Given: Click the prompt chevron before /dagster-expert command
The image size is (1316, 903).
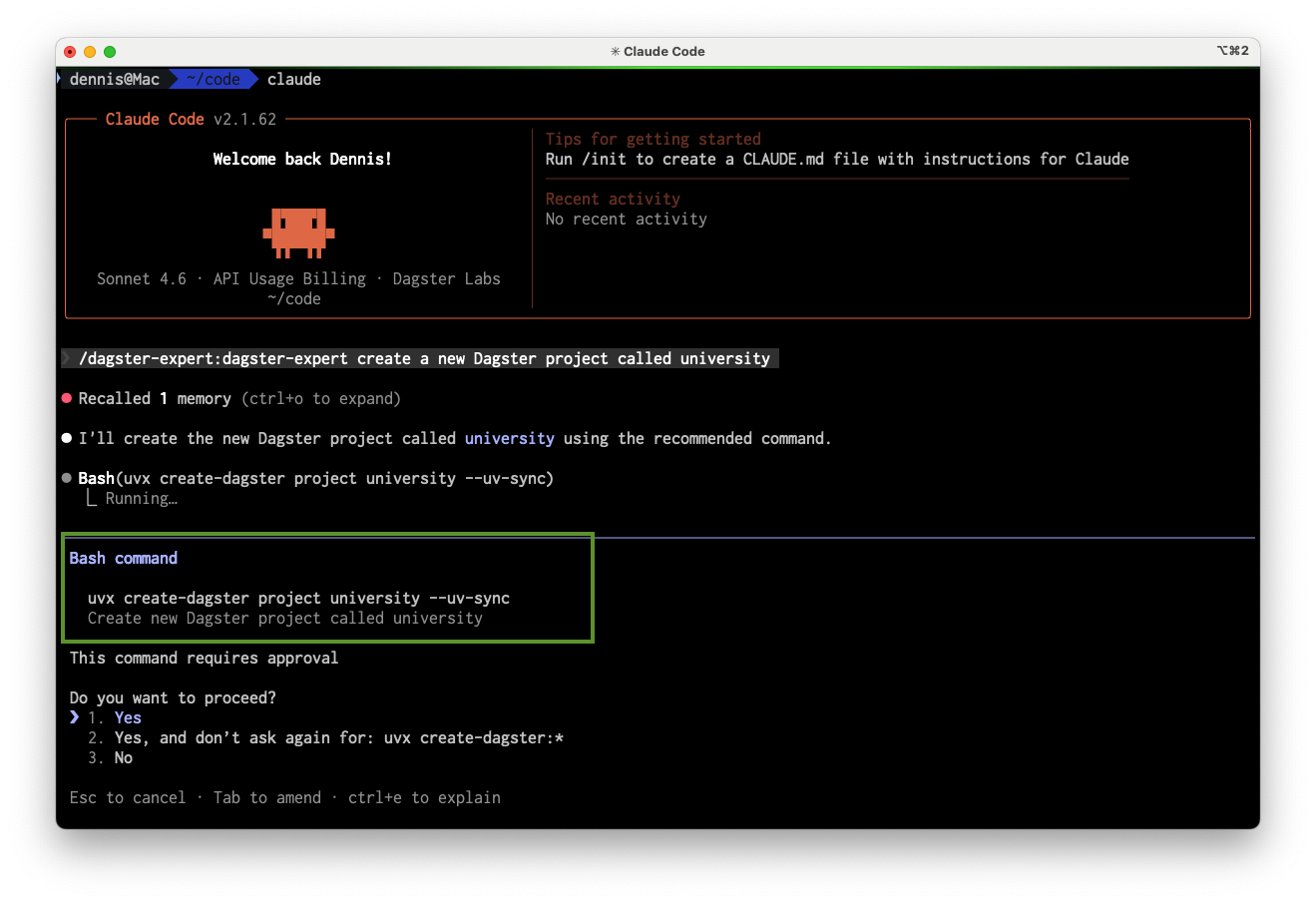Looking at the screenshot, I should coord(67,358).
